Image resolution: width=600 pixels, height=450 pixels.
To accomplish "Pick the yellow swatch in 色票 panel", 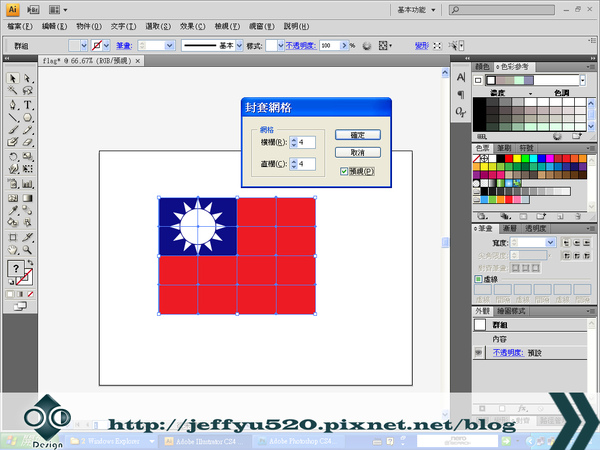I will 517,158.
